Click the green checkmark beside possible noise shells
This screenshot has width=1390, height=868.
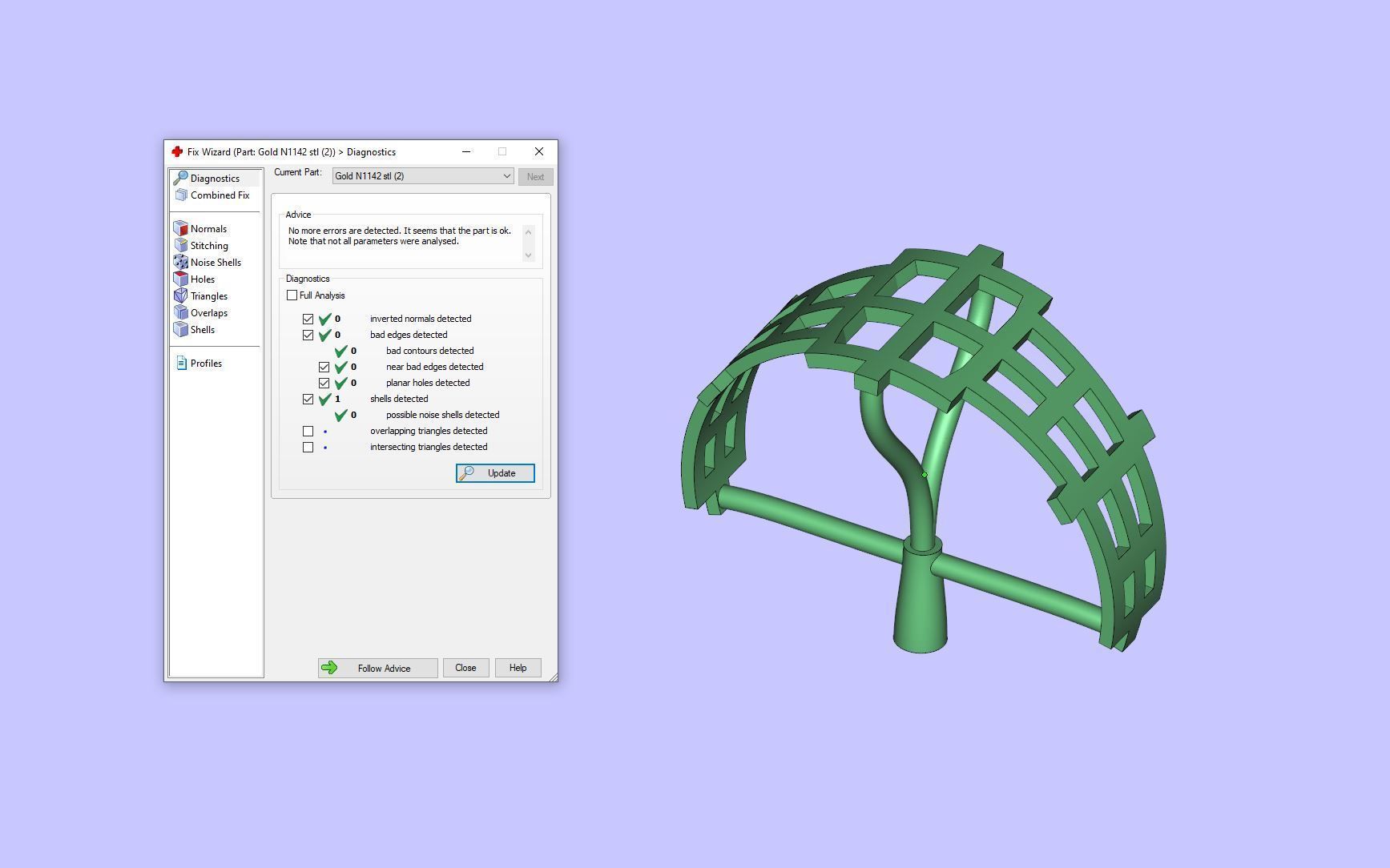point(340,415)
